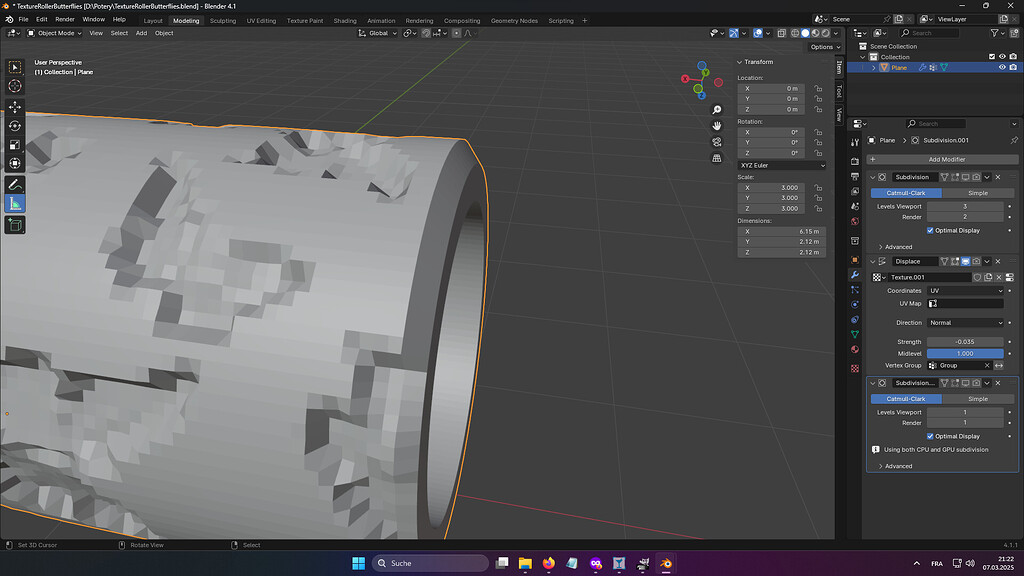Collapse the Displace modifier panel
Image resolution: width=1024 pixels, height=576 pixels.
(x=872, y=261)
